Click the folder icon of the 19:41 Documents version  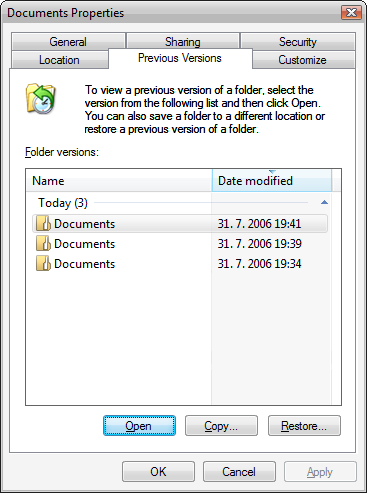(x=43, y=223)
